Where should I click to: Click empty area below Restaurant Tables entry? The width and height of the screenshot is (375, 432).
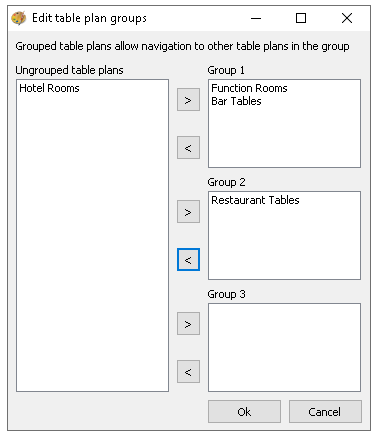(x=284, y=243)
